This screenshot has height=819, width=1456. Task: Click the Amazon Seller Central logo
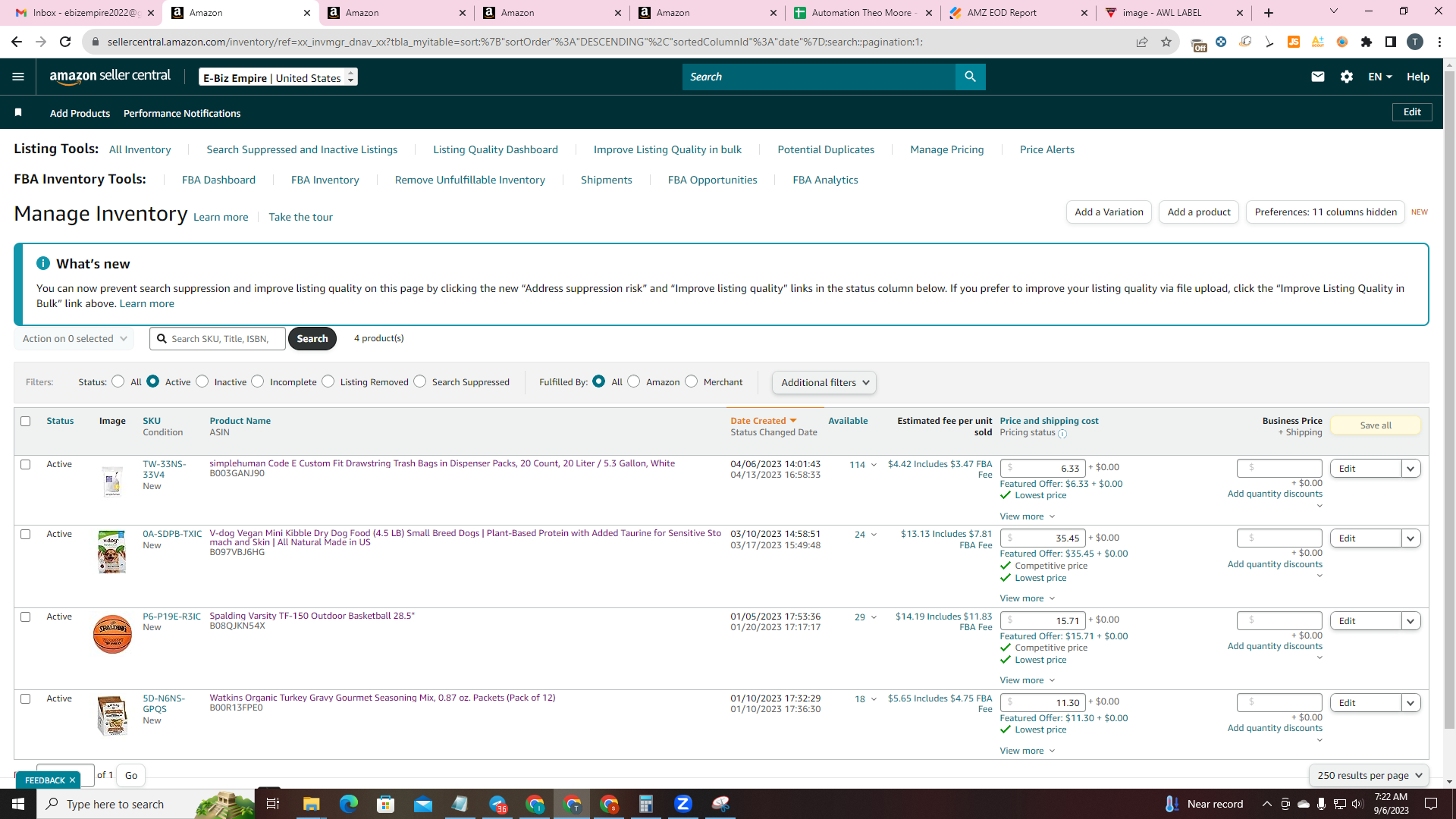110,77
